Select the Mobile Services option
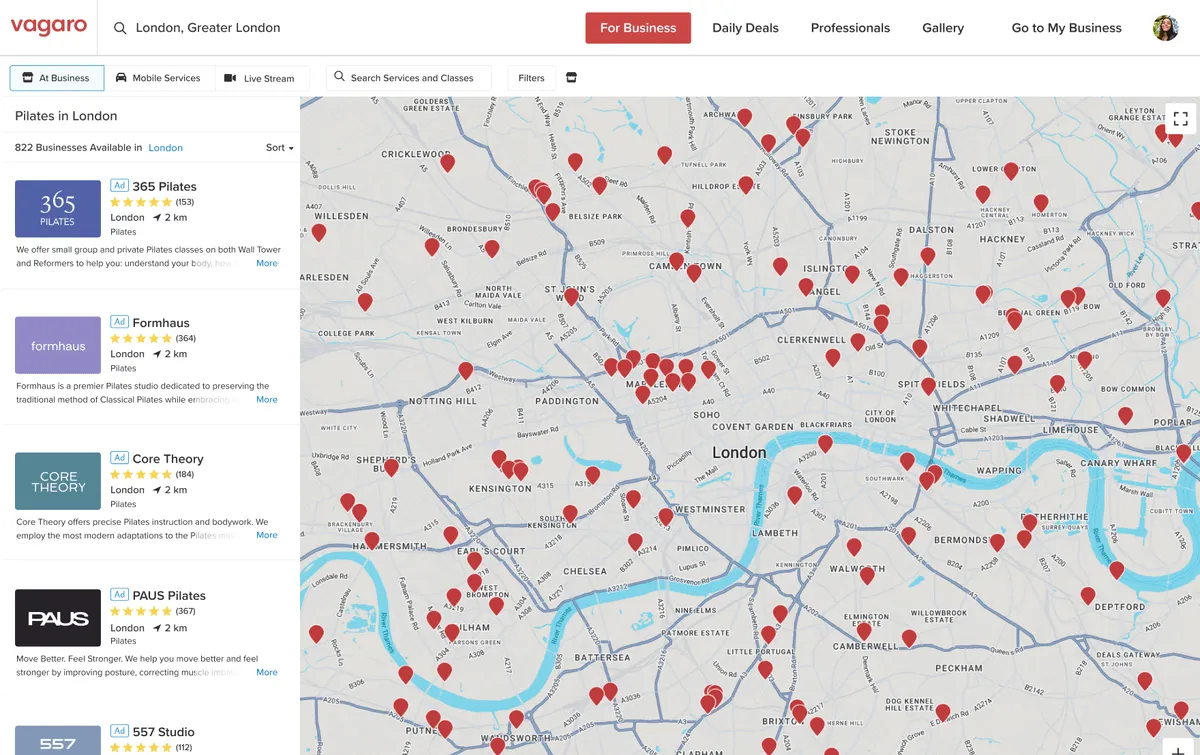 click(x=157, y=78)
